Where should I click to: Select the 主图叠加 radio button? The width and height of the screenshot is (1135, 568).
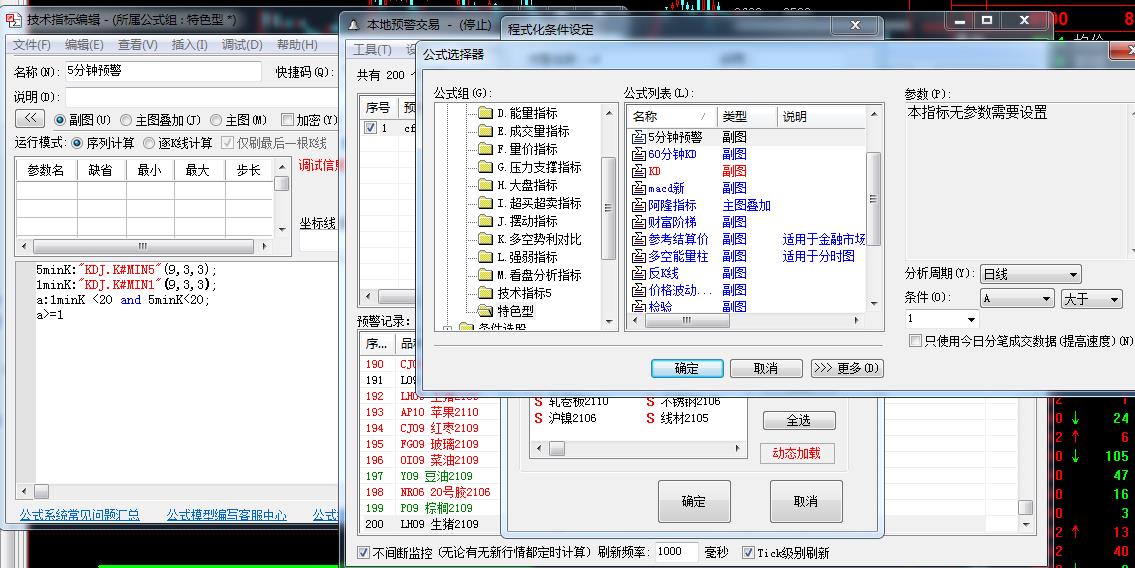pos(126,120)
